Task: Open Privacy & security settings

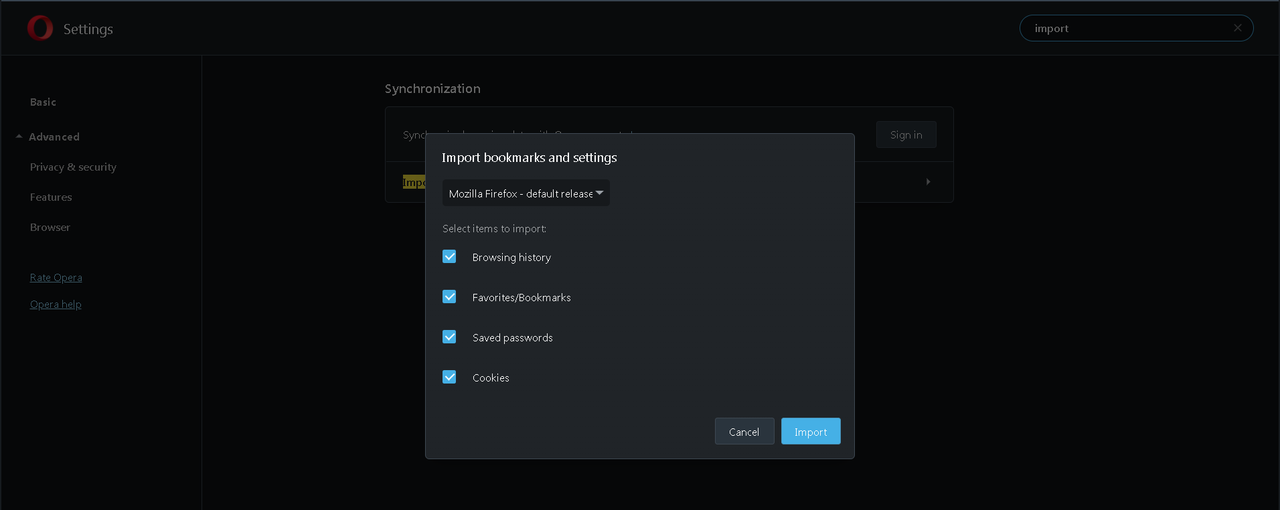Action: click(73, 167)
